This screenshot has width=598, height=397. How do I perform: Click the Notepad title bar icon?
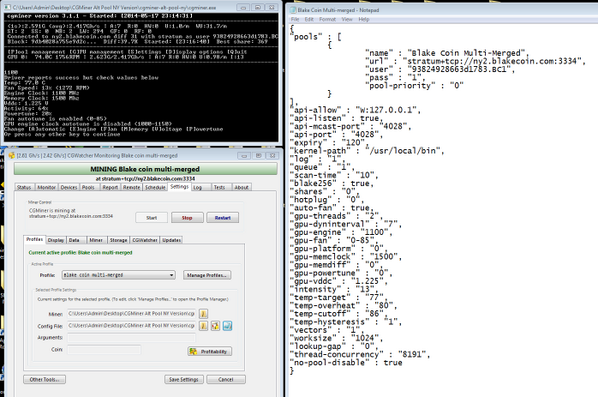293,10
